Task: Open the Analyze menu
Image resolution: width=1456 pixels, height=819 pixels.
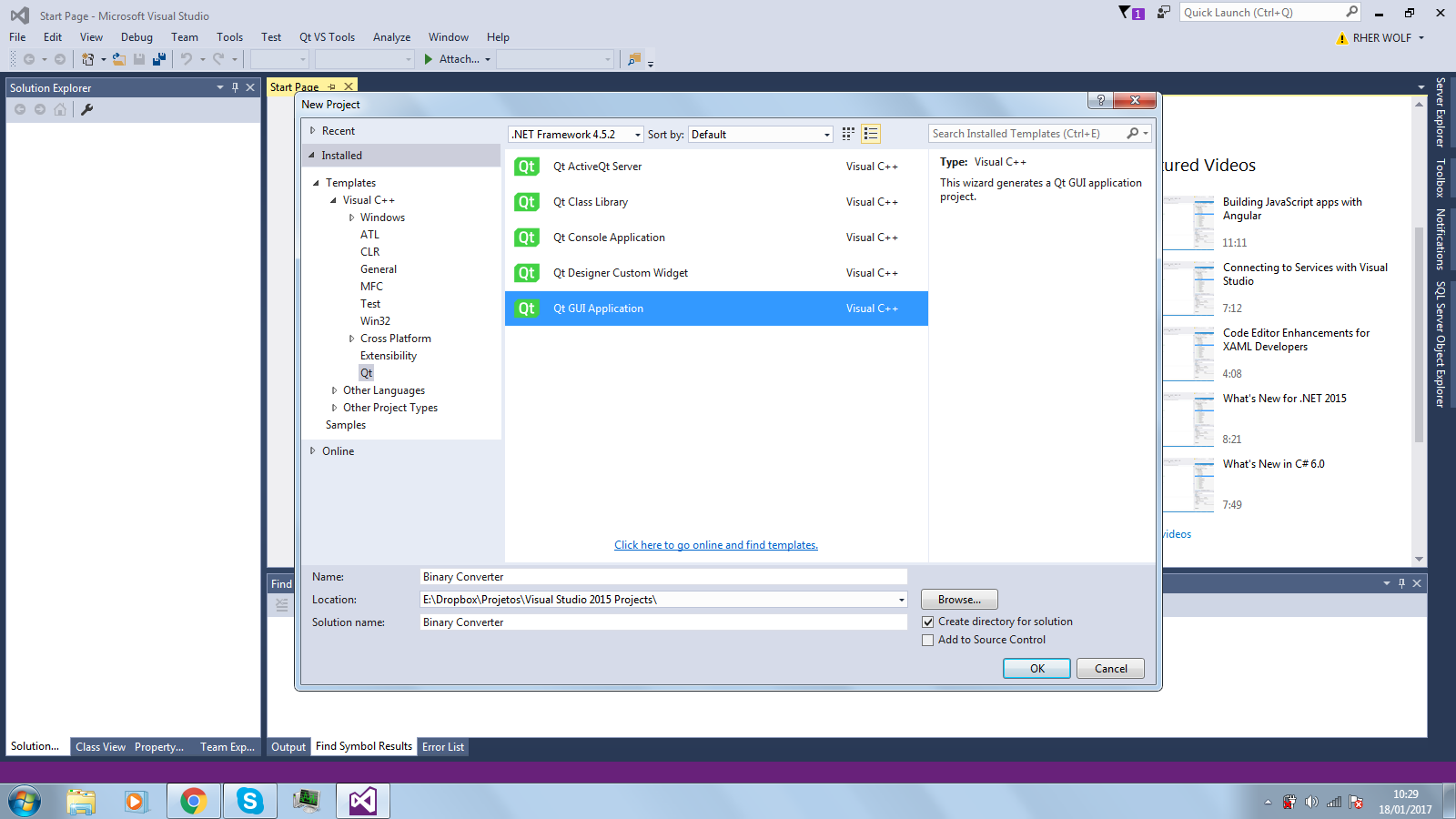Action: [x=391, y=37]
